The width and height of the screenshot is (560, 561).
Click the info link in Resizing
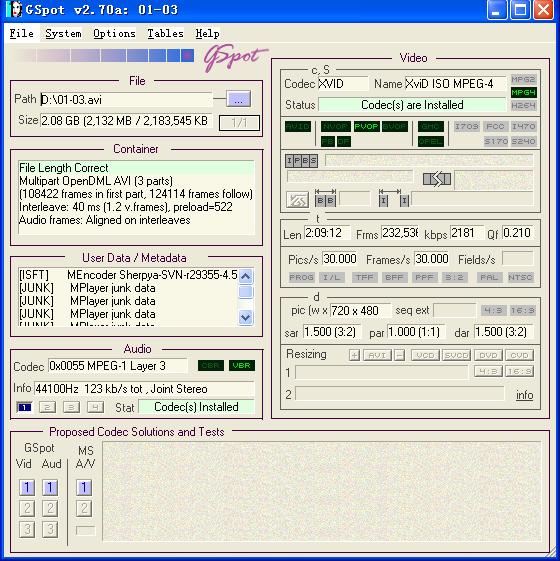tap(525, 395)
